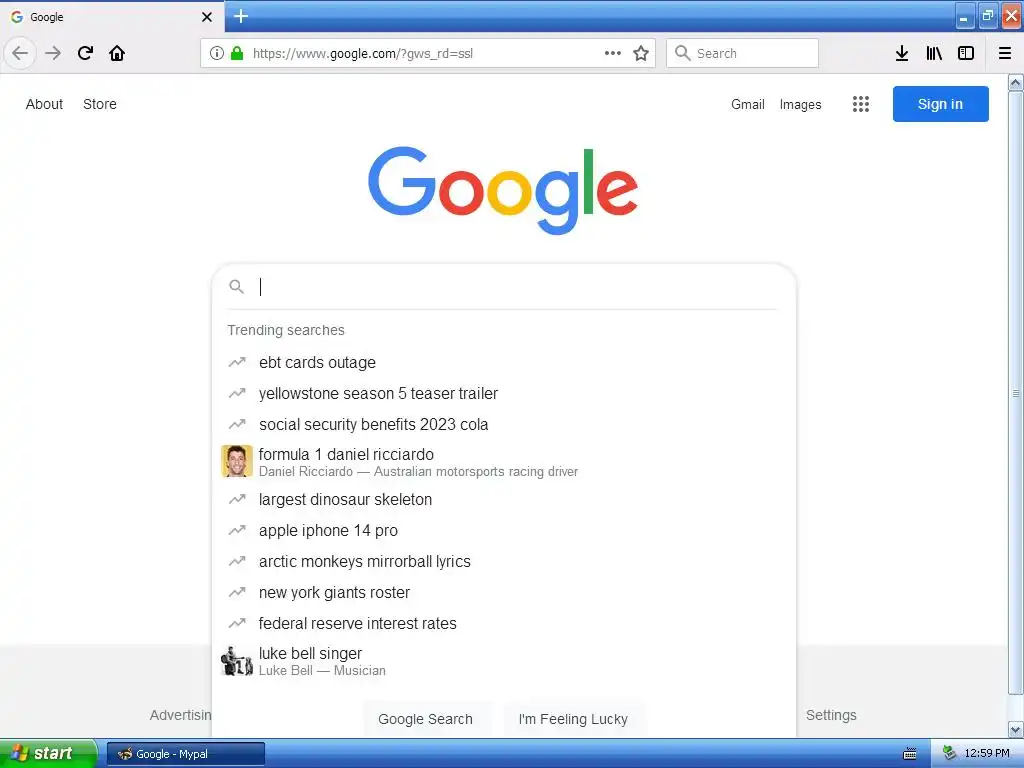1024x768 pixels.
Task: Choose suggestion apple iphone 14 pro
Action: tap(504, 530)
